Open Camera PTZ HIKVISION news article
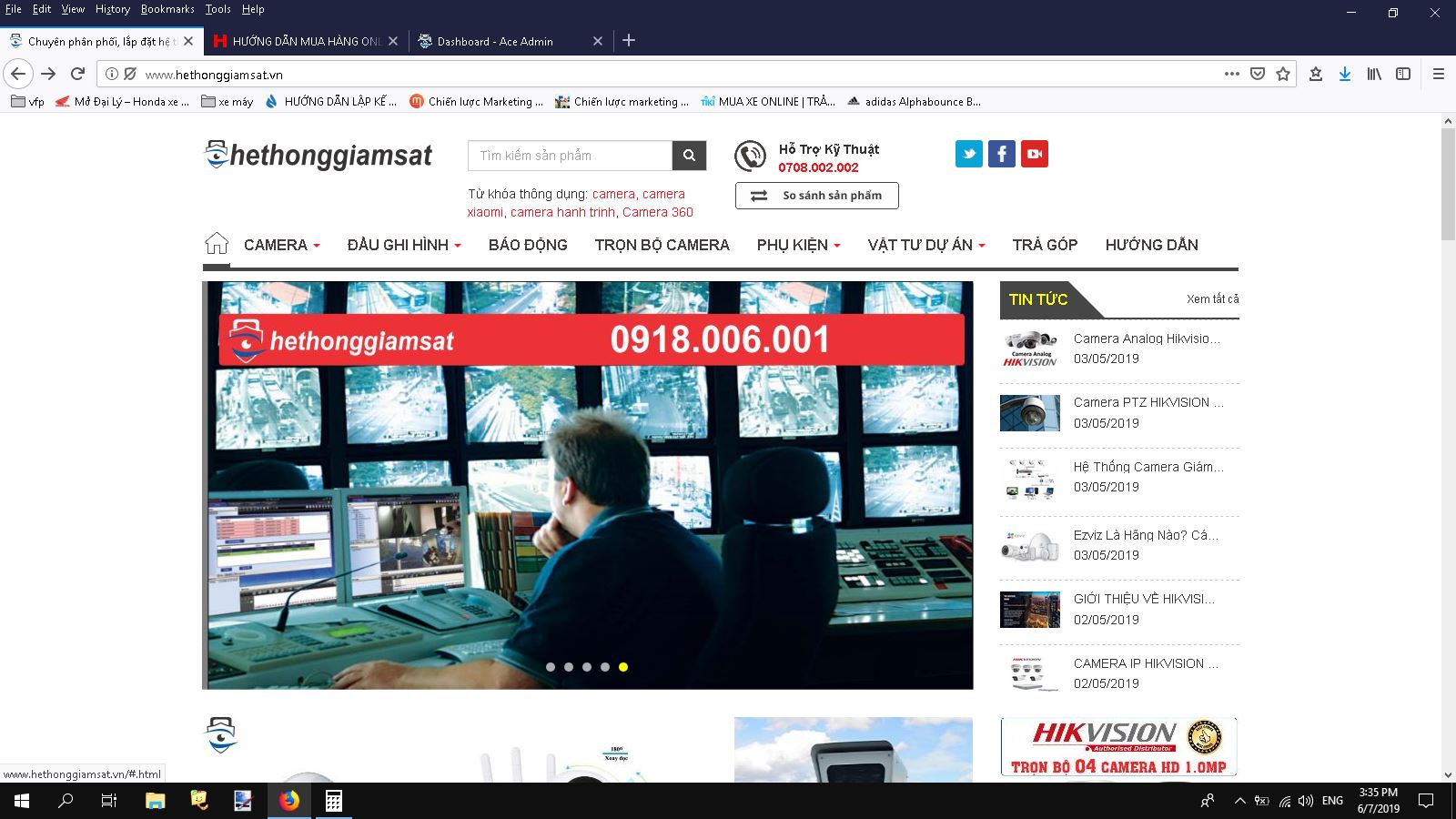The image size is (1456, 819). 1148,402
